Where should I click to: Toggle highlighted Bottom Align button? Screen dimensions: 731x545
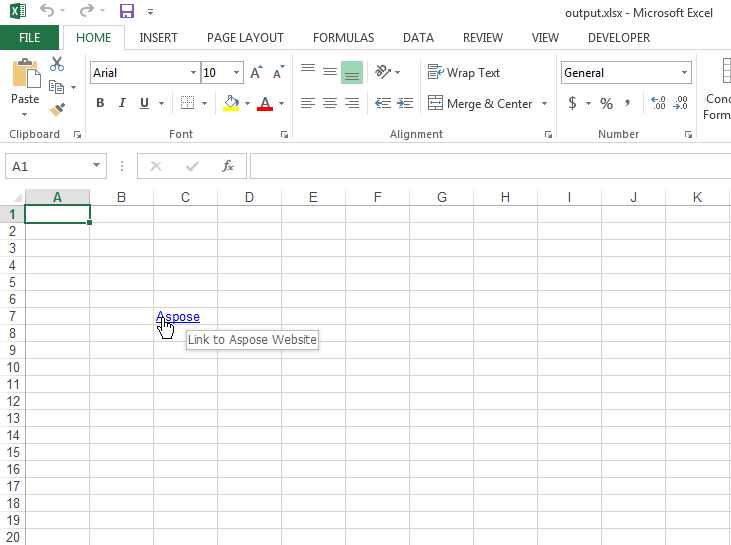(x=352, y=73)
